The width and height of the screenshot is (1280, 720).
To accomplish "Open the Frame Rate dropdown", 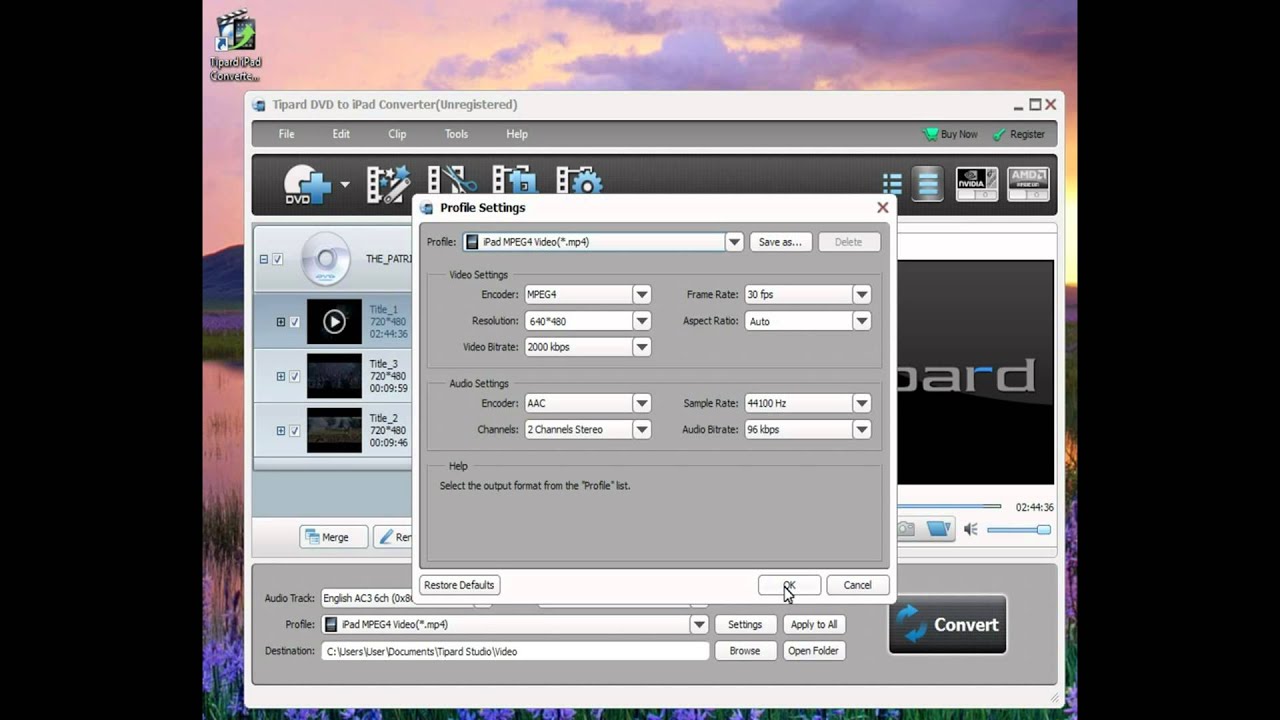I will (861, 295).
